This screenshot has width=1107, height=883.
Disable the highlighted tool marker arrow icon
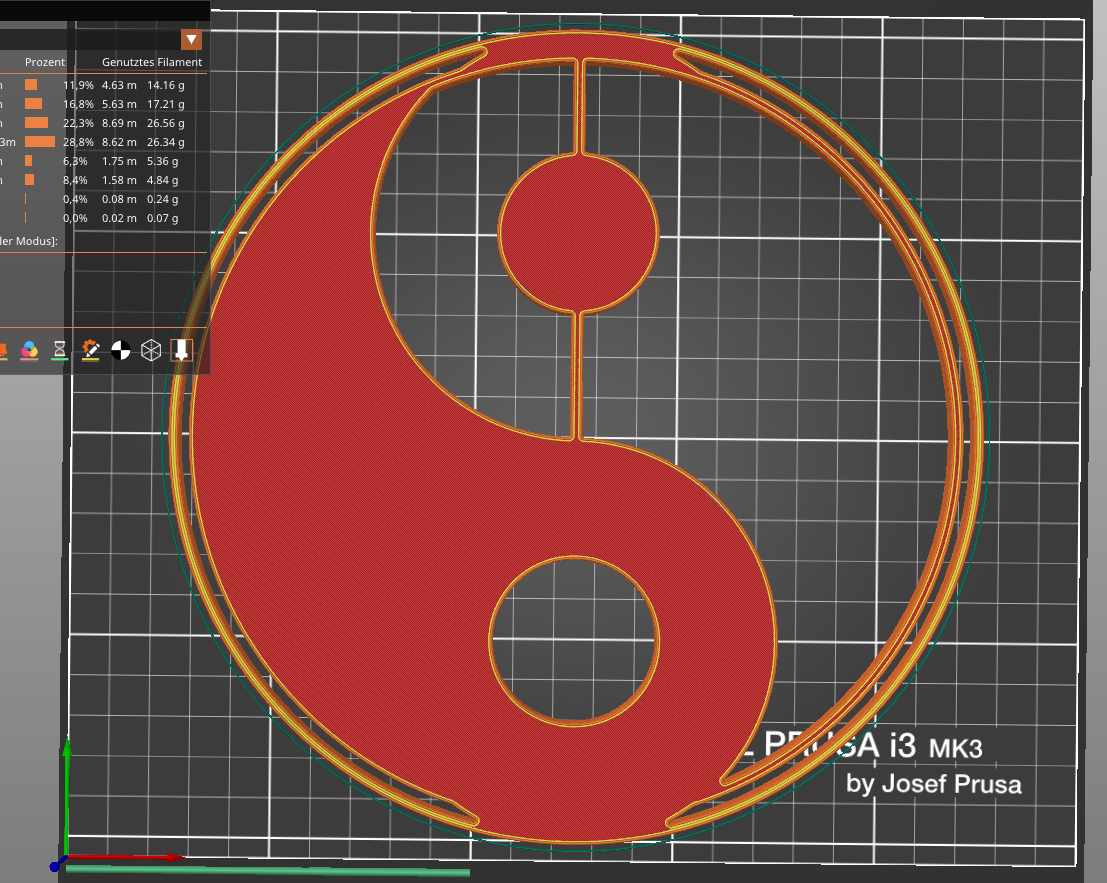tap(181, 350)
